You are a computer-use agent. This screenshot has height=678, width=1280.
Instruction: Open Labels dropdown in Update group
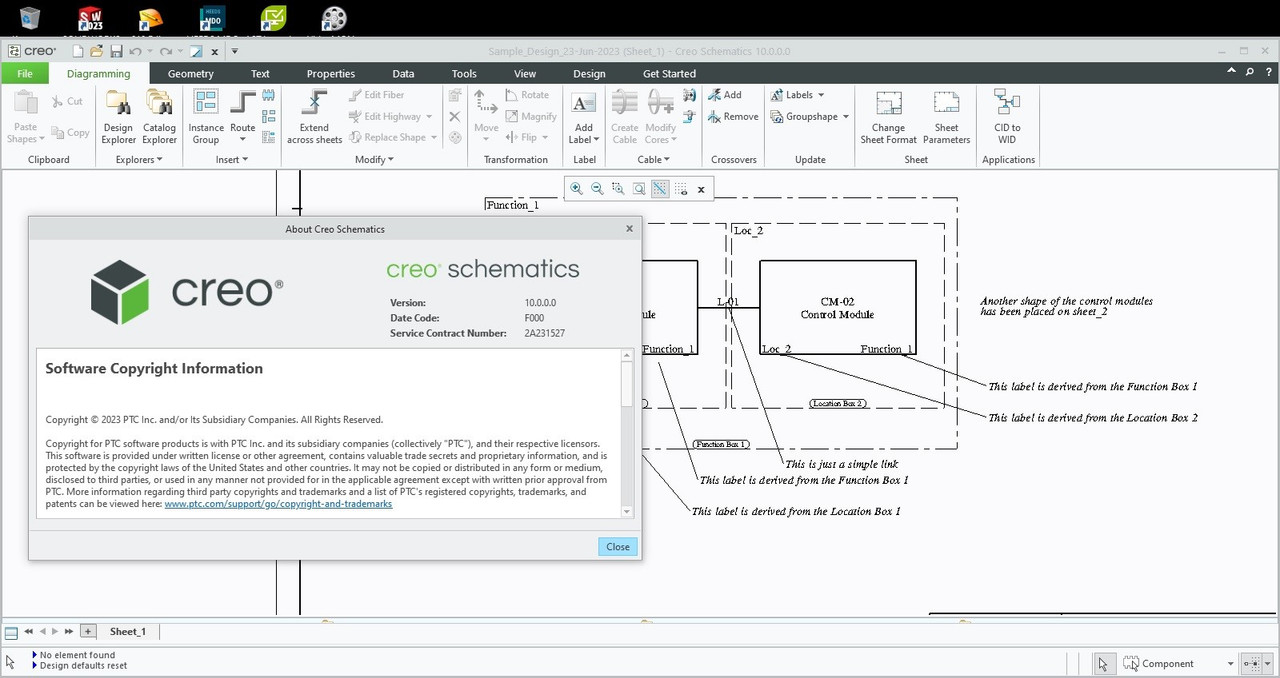[x=797, y=95]
